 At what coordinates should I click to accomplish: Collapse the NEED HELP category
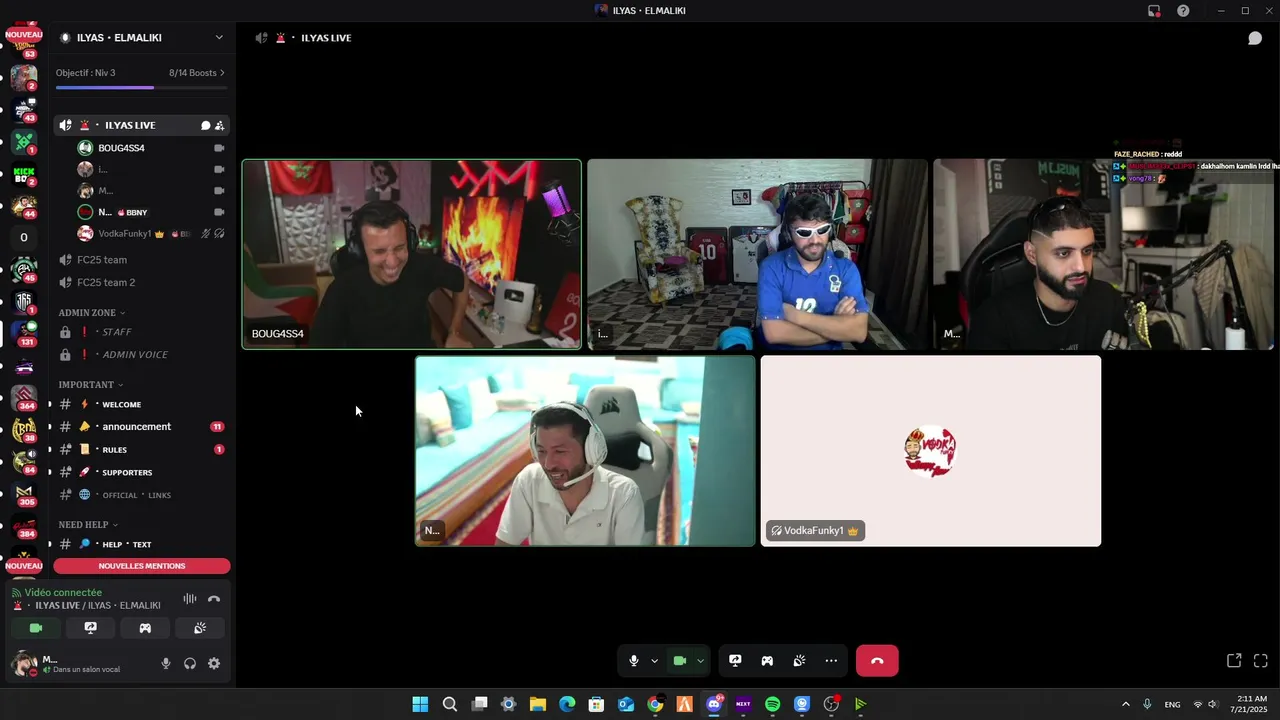click(x=88, y=525)
